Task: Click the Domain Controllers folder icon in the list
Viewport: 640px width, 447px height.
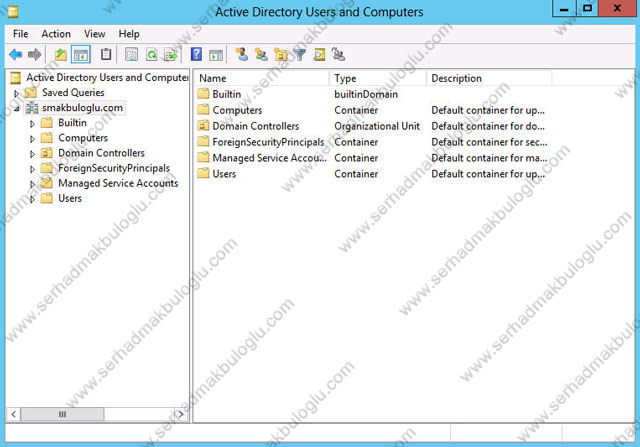Action: click(203, 126)
